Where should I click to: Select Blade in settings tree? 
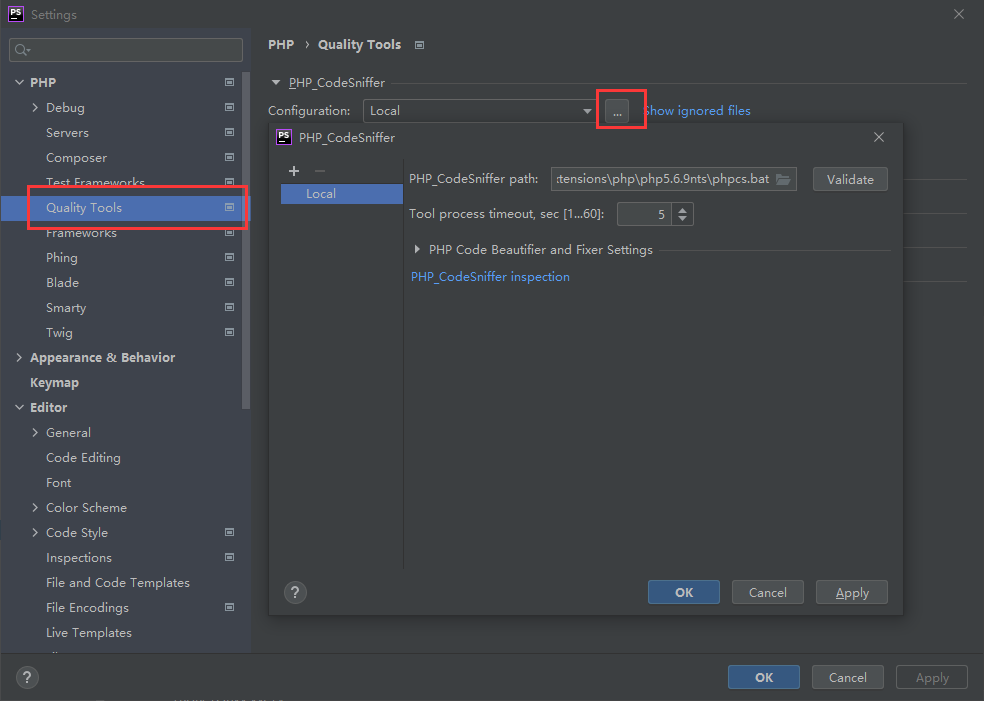[62, 282]
